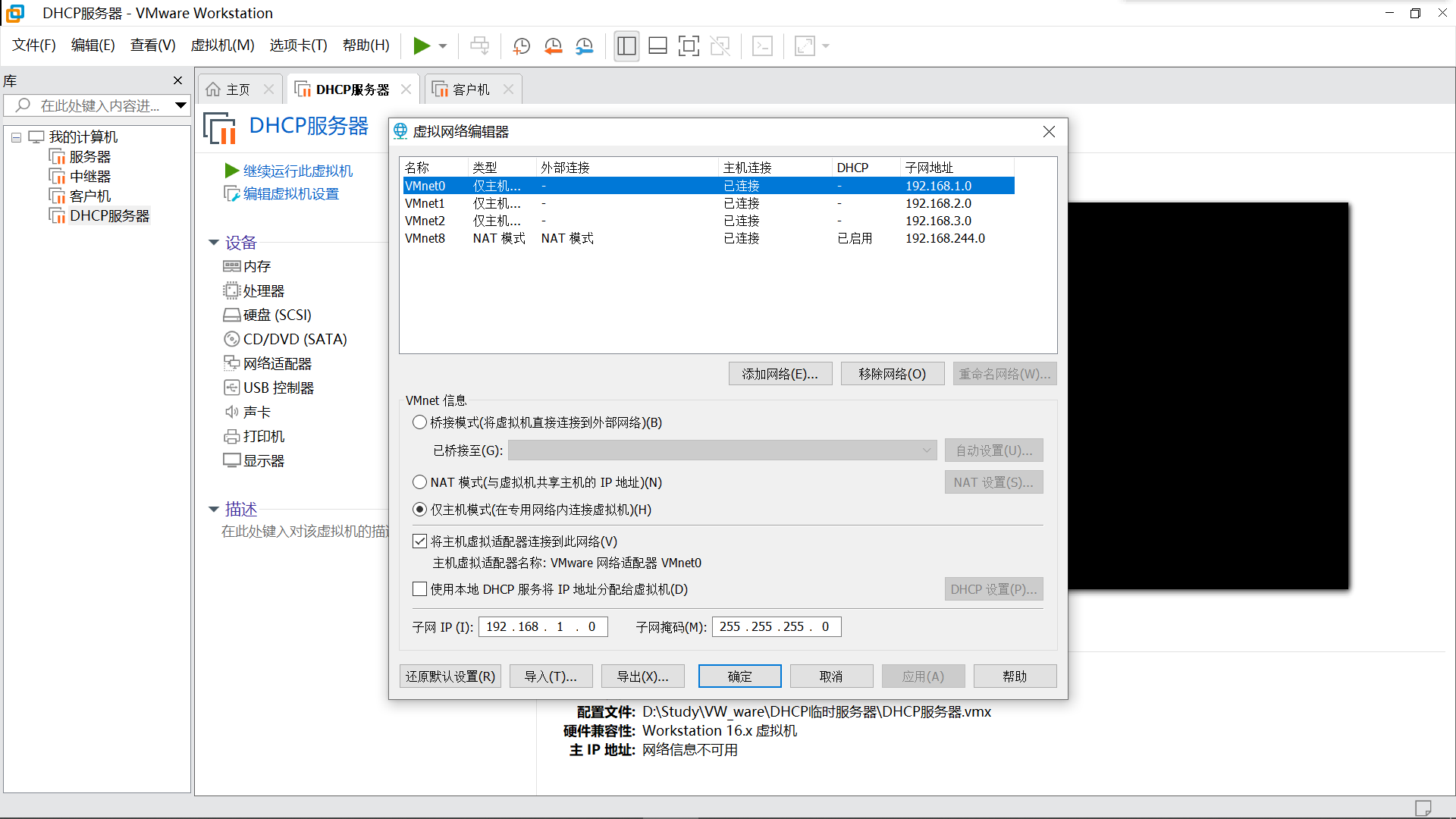Collapse the 设备 section
The height and width of the screenshot is (819, 1456).
pyautogui.click(x=214, y=243)
